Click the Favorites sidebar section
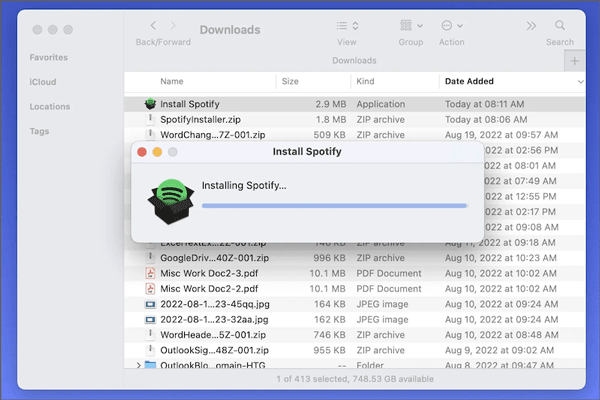 (x=49, y=58)
